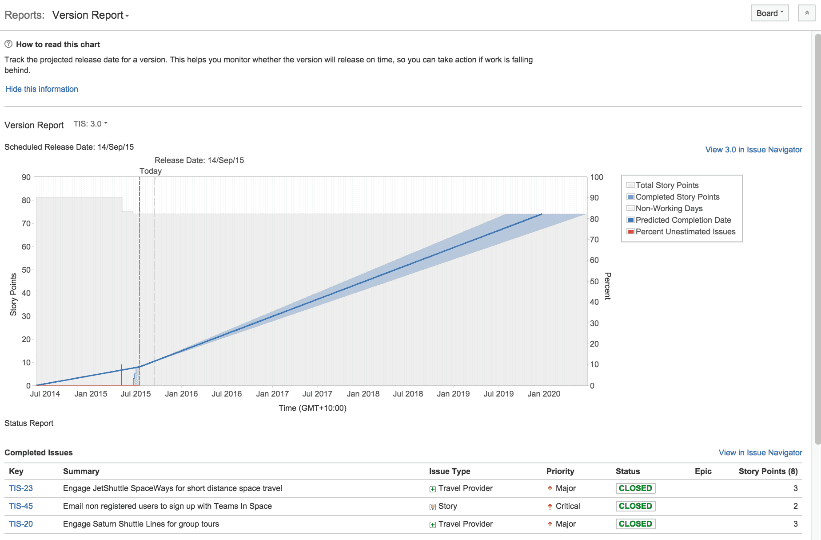Click the red Percent Unestimated Issues swatch

point(630,232)
